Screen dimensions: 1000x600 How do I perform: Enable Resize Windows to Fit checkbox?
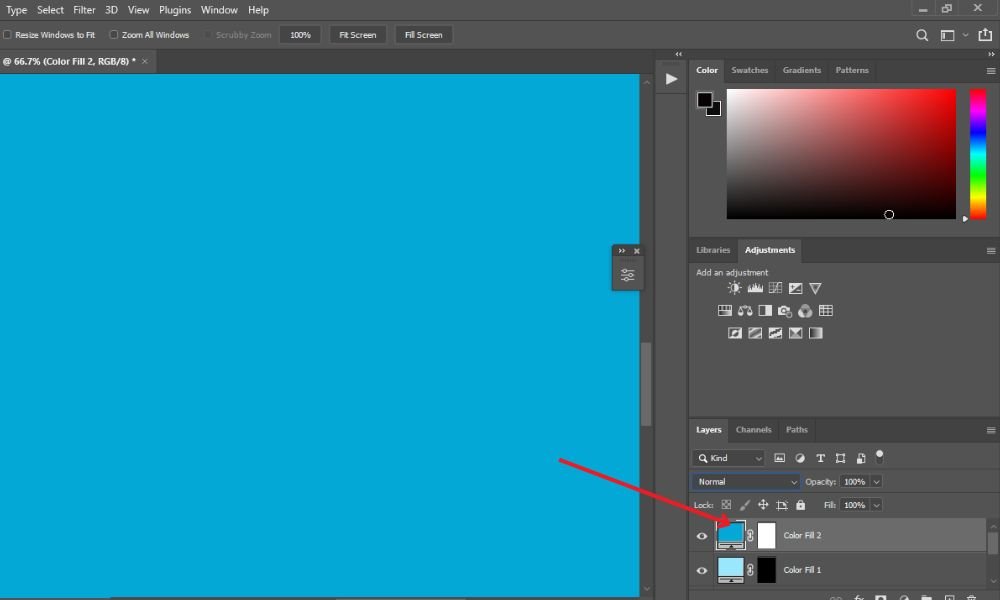coord(8,35)
